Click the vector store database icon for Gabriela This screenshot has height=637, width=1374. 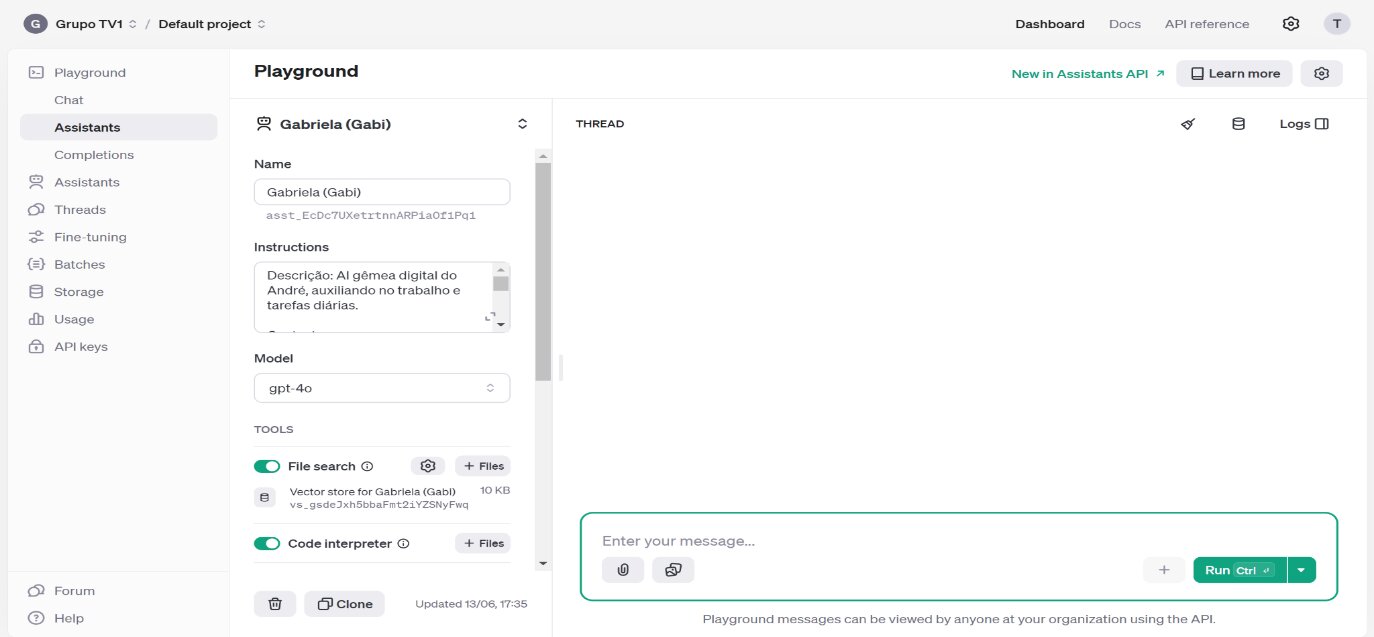coord(265,497)
